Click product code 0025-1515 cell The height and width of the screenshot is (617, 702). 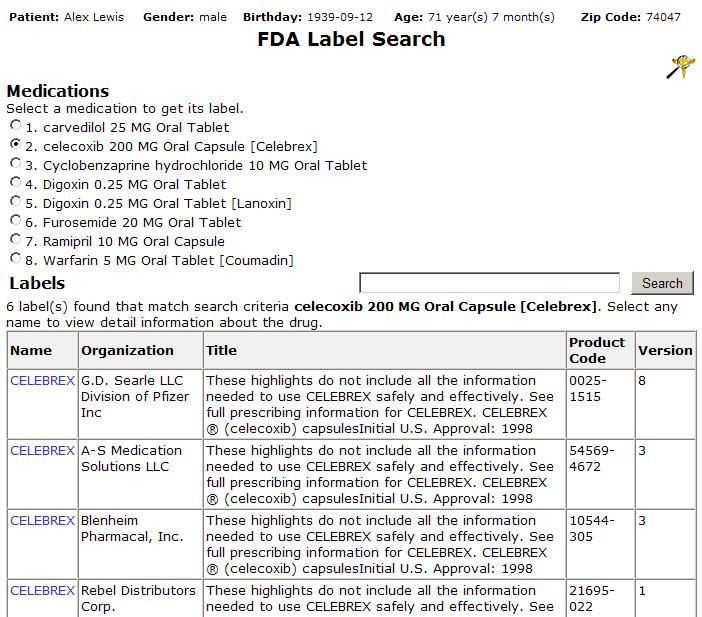pos(600,404)
